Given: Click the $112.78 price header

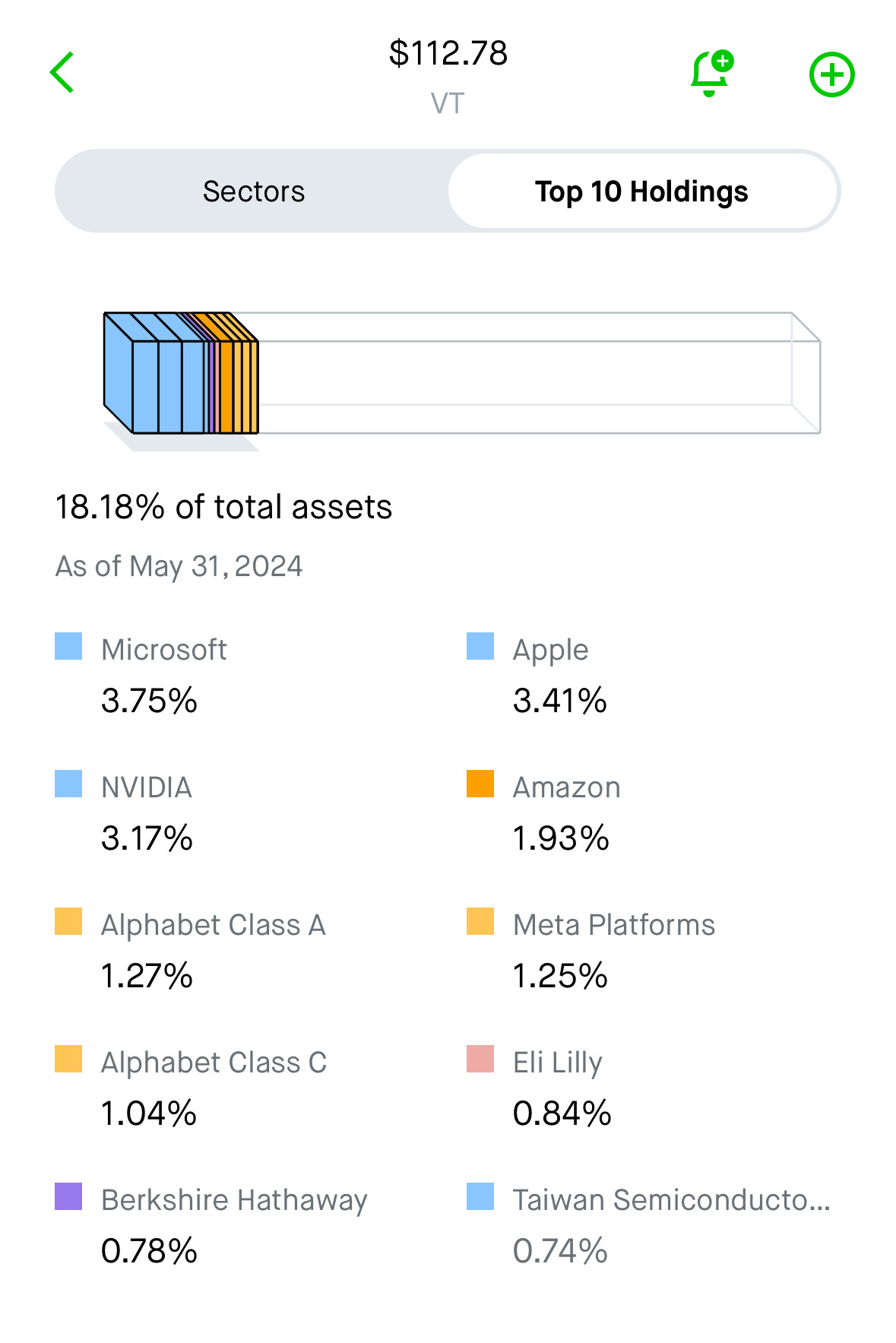Looking at the screenshot, I should point(448,53).
